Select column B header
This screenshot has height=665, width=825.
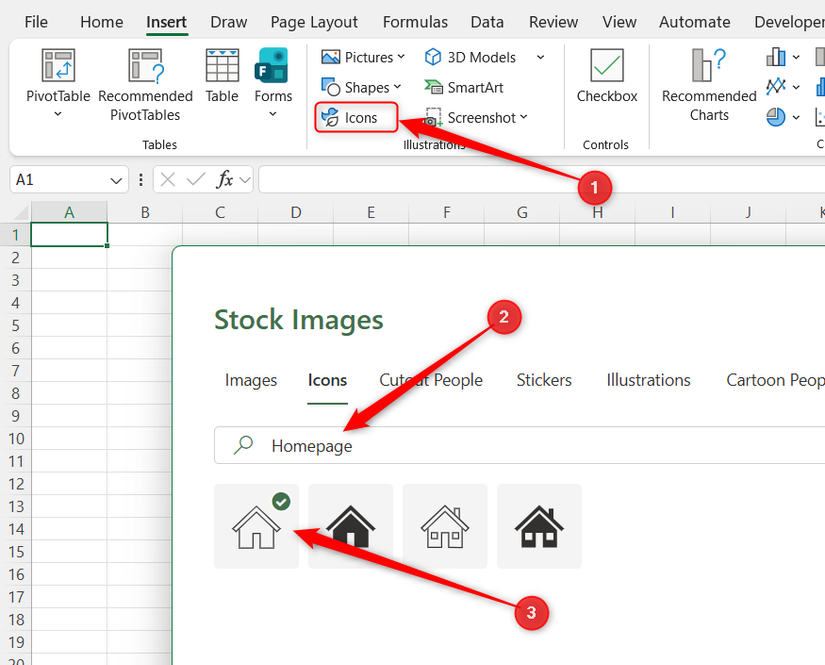pos(145,212)
